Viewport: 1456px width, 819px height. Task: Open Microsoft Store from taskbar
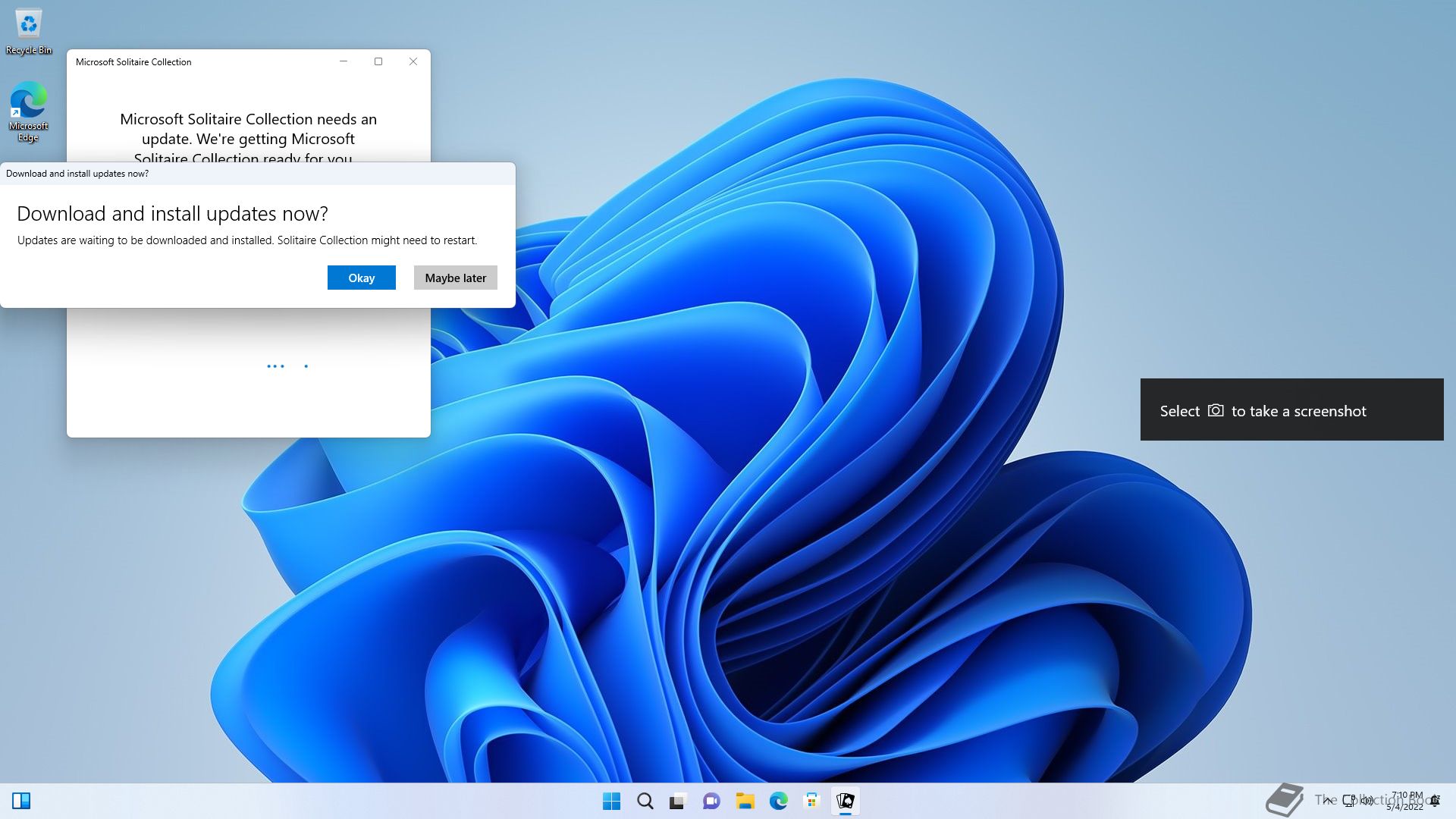pyautogui.click(x=811, y=801)
